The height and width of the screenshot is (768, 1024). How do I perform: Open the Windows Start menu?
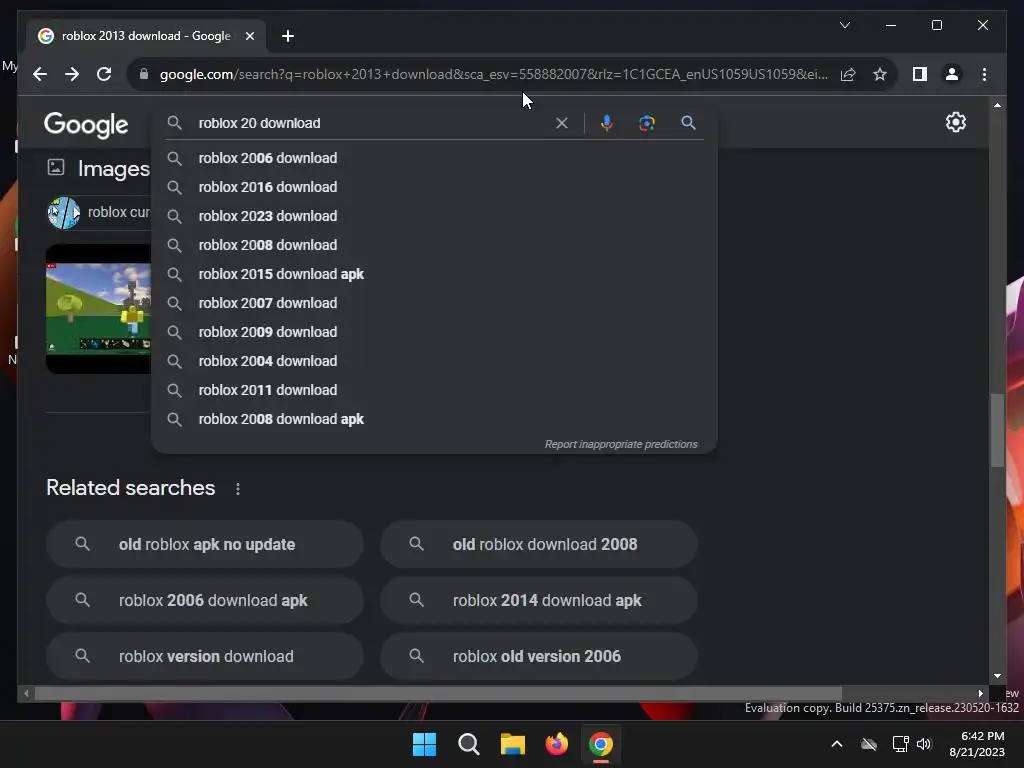[424, 744]
